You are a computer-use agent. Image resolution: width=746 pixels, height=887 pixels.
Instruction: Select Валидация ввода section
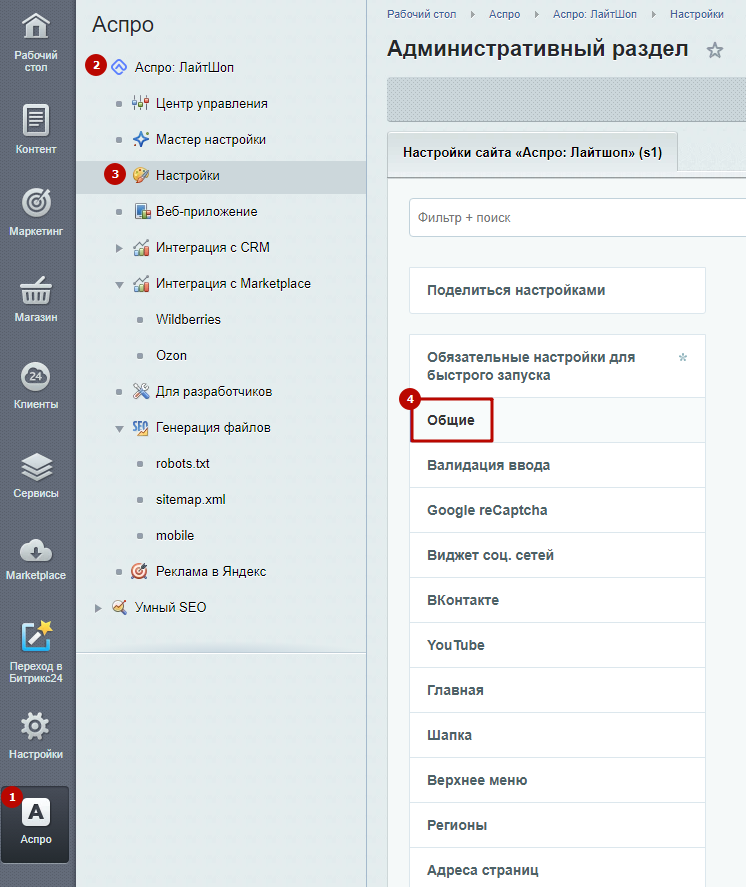click(x=557, y=465)
